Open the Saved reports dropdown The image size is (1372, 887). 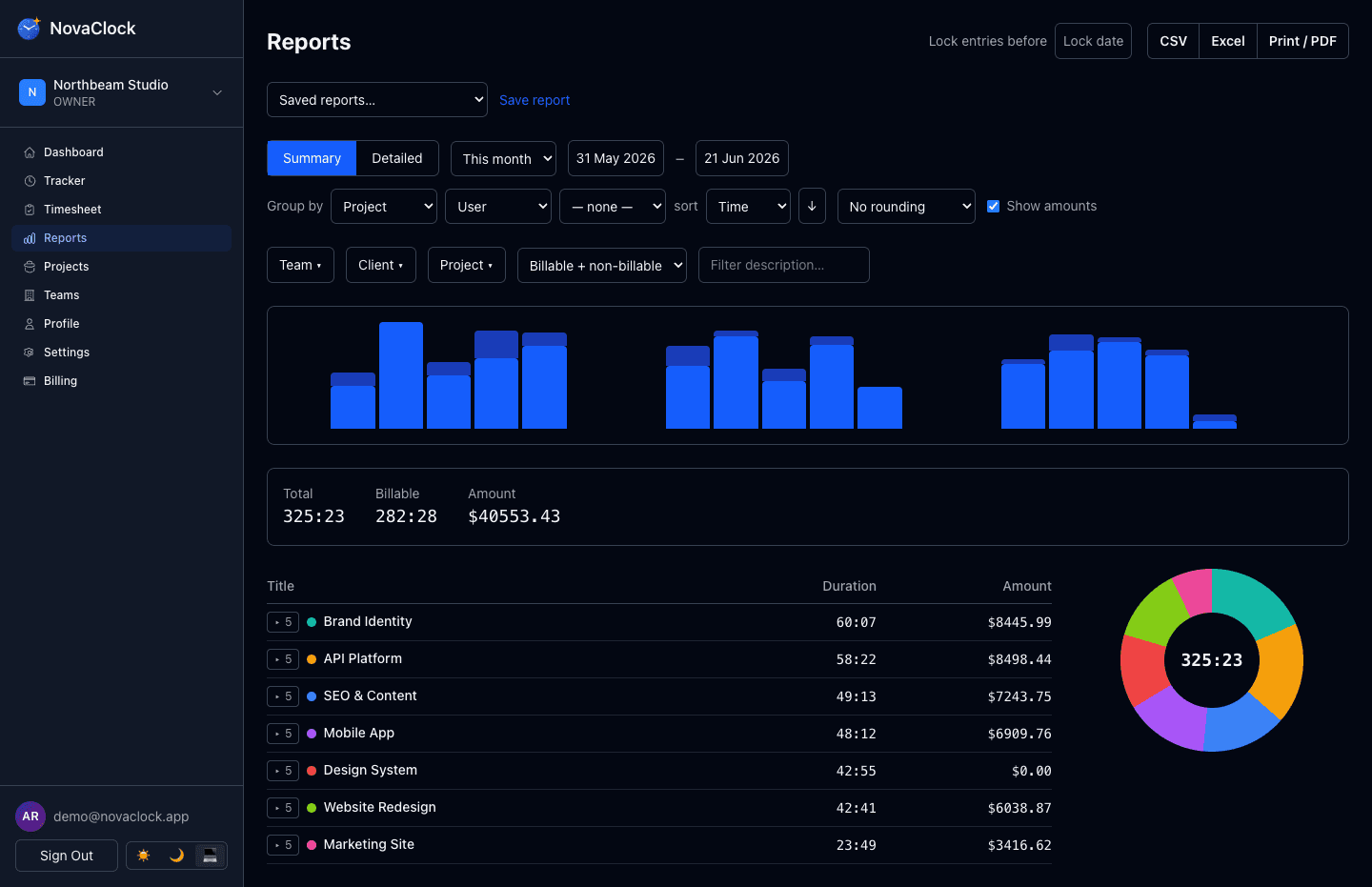(377, 100)
